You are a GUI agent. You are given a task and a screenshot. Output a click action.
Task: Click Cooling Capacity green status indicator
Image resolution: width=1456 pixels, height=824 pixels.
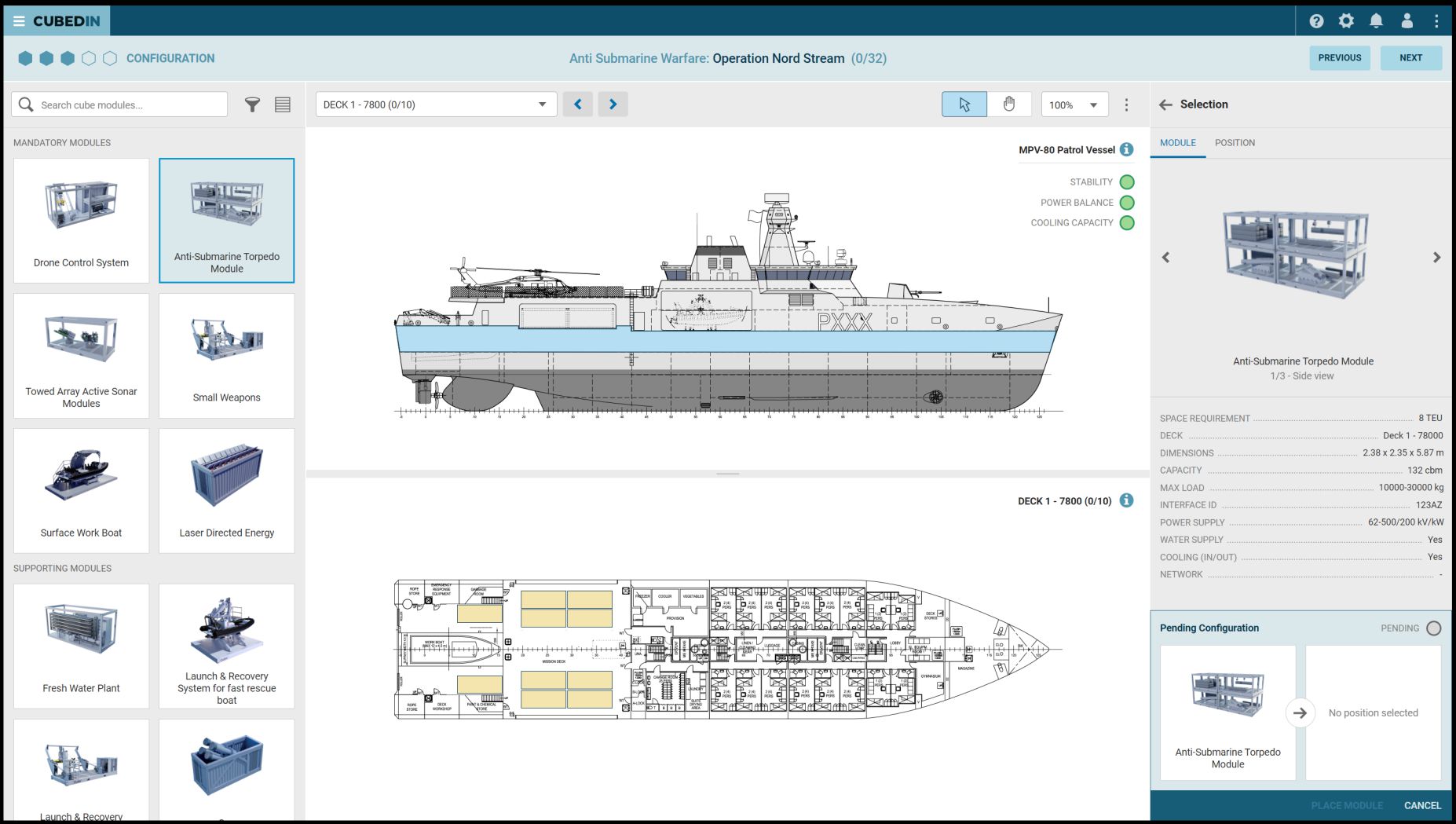tap(1127, 222)
